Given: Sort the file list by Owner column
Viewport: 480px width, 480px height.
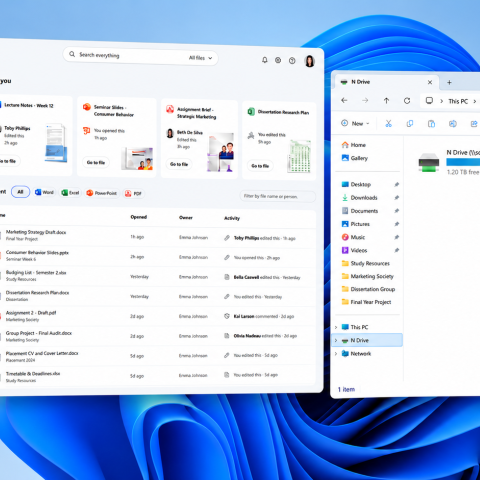Looking at the screenshot, I should (186, 218).
